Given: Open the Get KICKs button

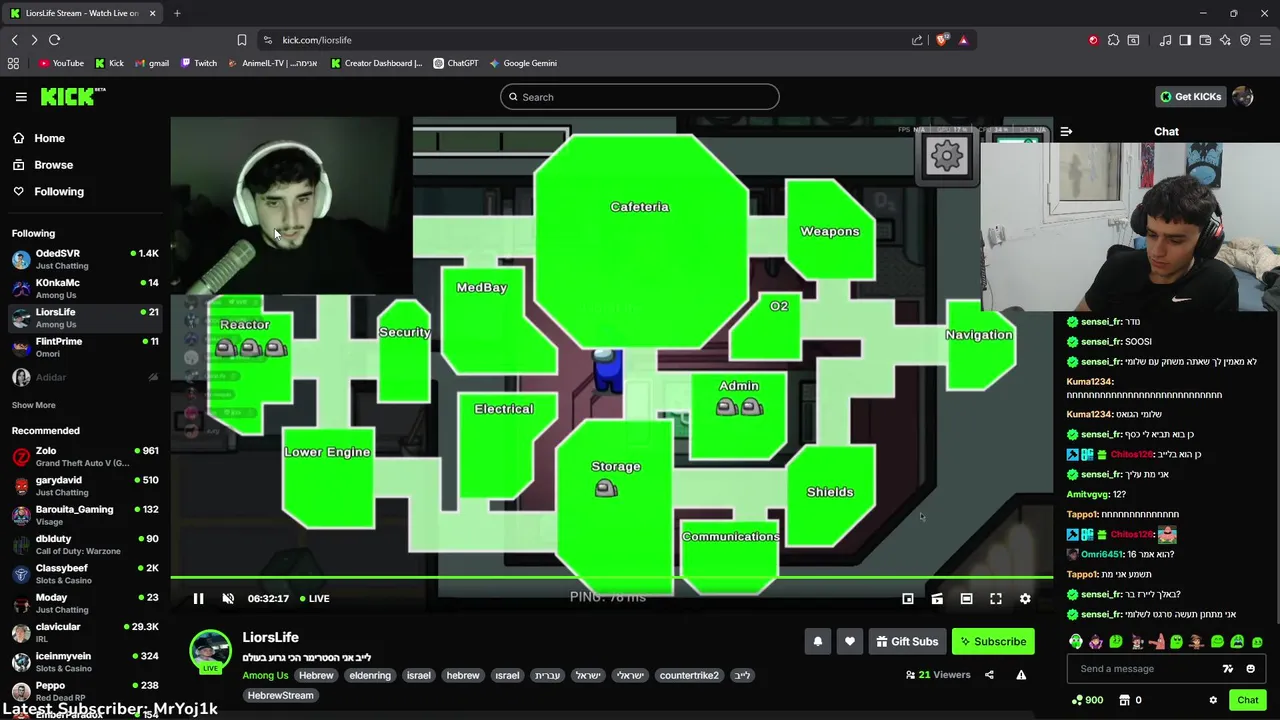Looking at the screenshot, I should pos(1190,97).
